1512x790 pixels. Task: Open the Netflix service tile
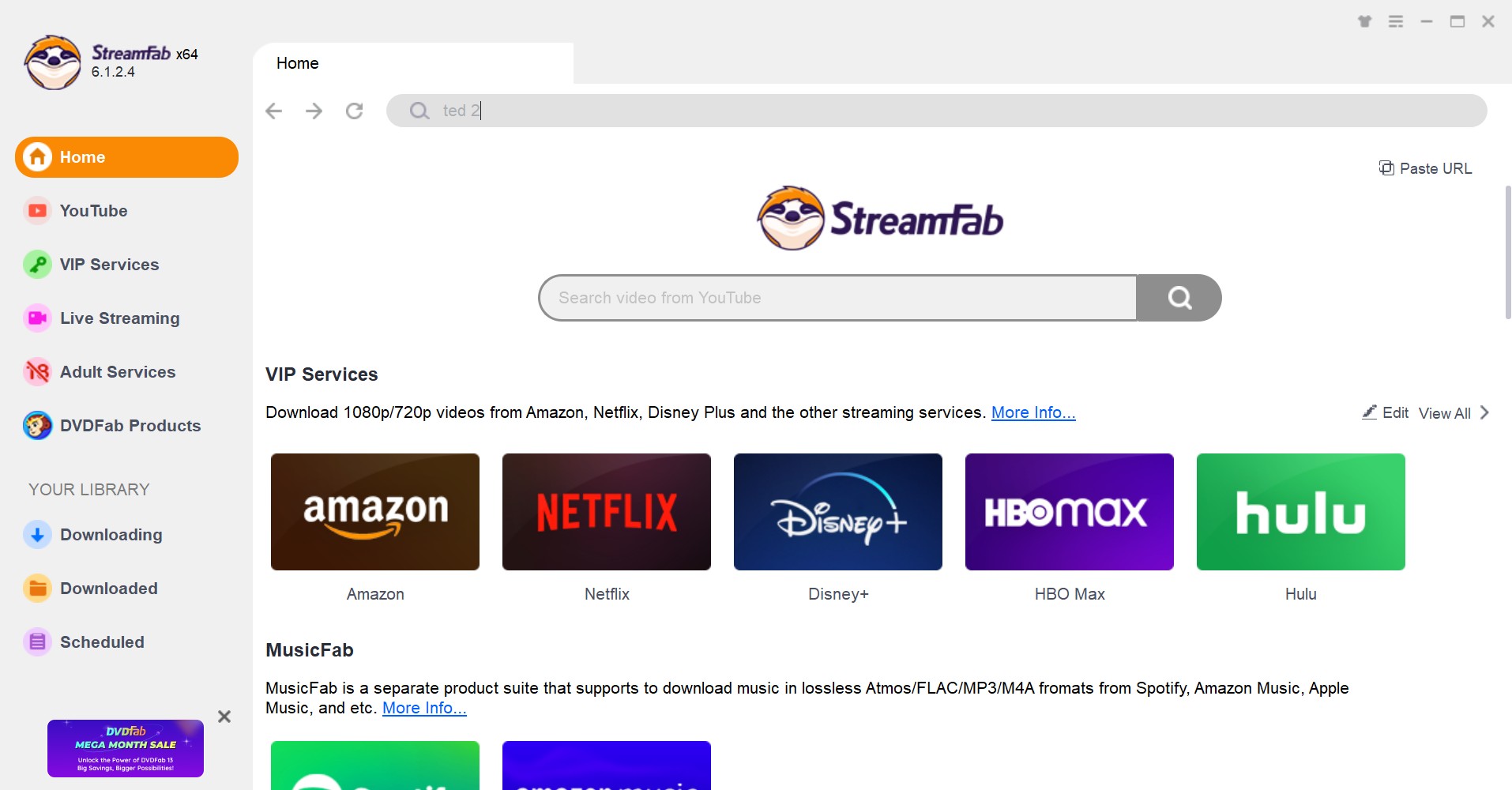pyautogui.click(x=607, y=512)
